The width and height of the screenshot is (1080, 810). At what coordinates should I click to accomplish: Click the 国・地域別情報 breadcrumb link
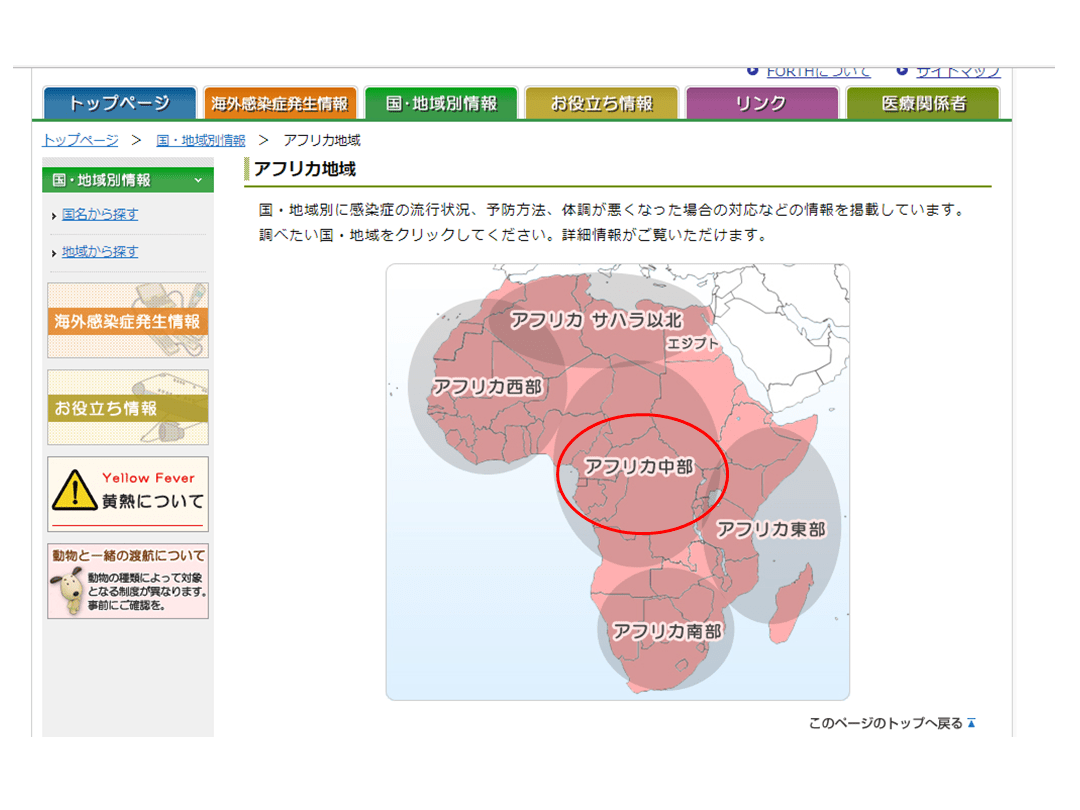click(200, 140)
